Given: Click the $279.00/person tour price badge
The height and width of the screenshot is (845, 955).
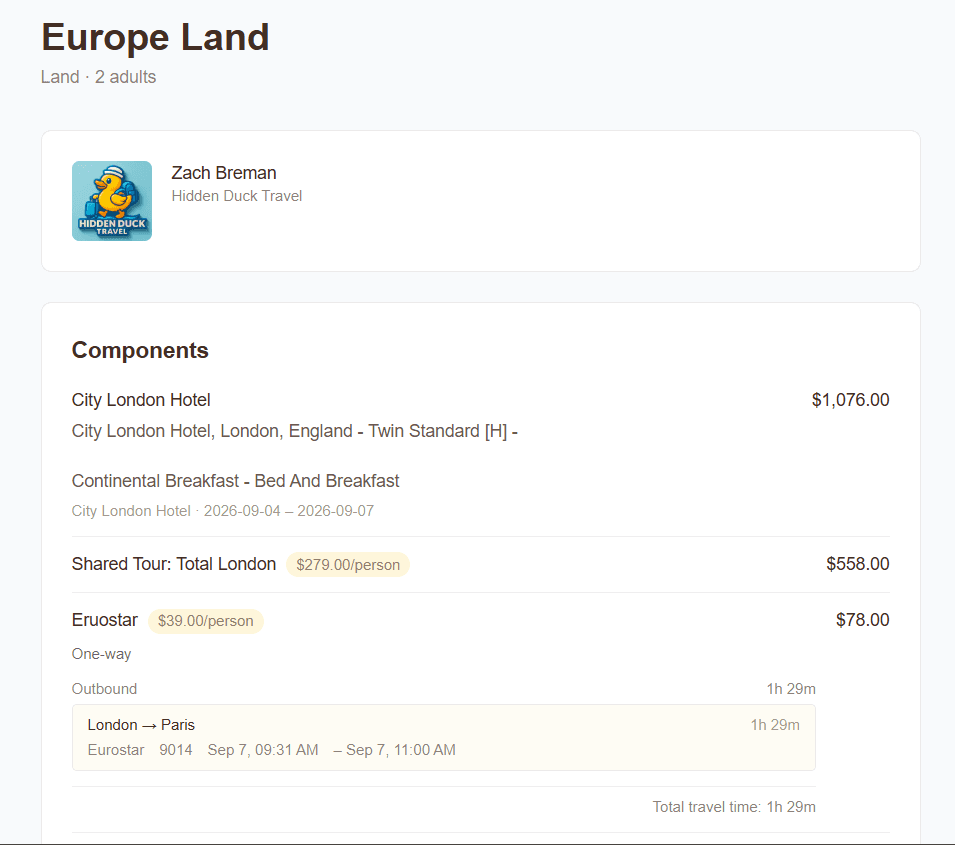Looking at the screenshot, I should [x=347, y=564].
